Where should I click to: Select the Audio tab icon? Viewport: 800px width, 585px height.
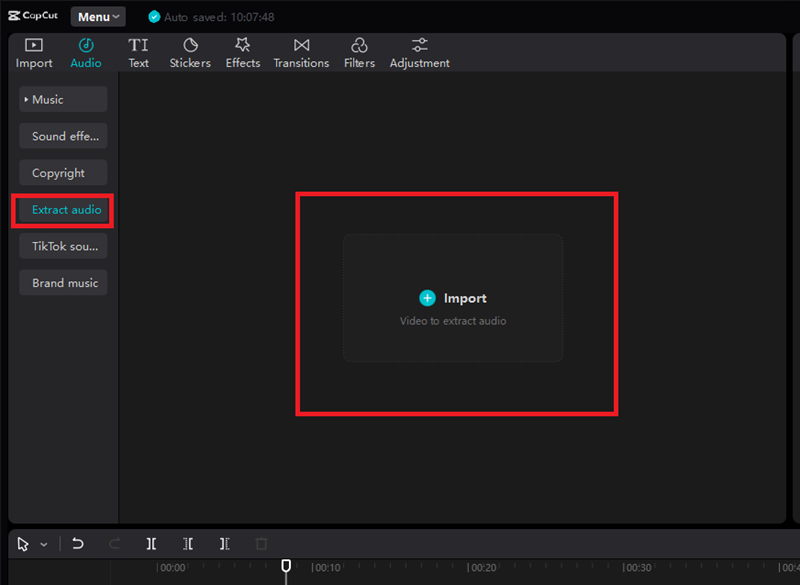[x=86, y=46]
